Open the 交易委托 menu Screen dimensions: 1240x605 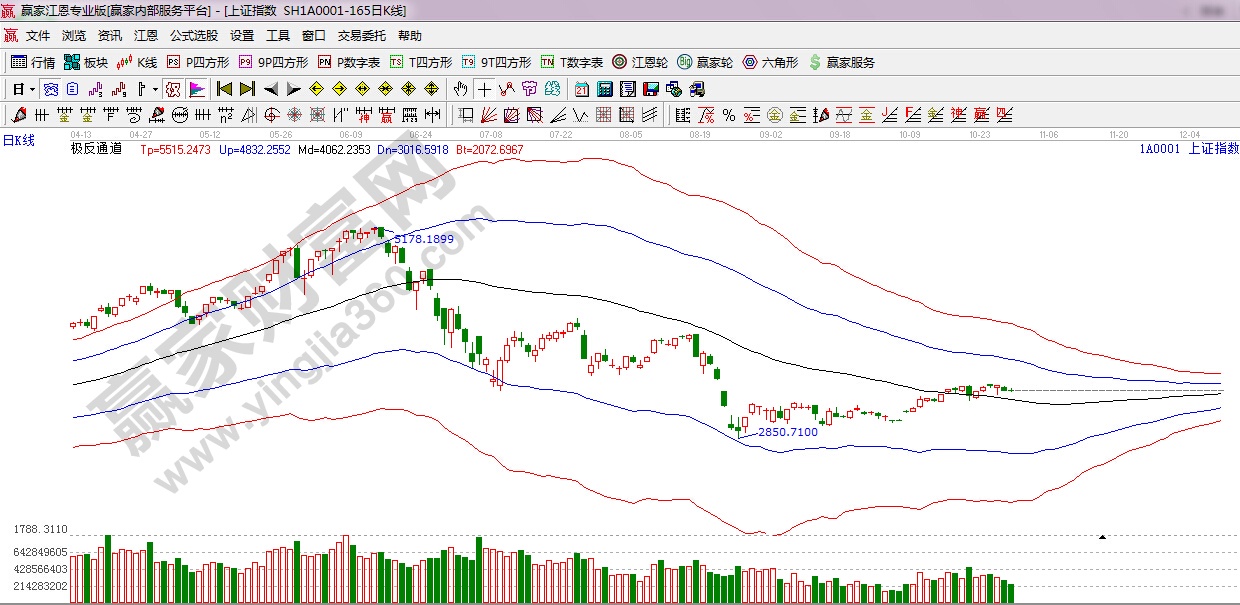[x=361, y=36]
